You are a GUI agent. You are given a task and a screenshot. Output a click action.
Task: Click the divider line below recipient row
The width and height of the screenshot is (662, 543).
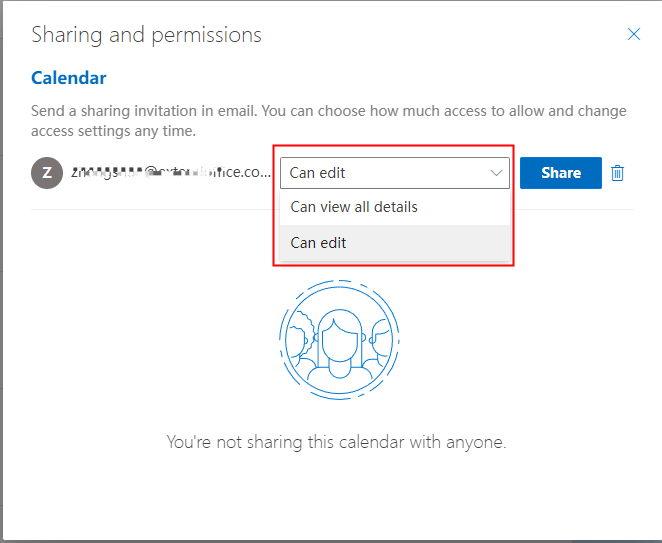tap(150, 210)
